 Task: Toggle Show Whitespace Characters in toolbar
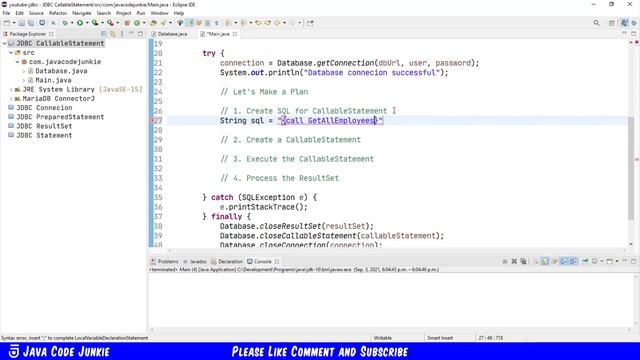pyautogui.click(x=217, y=23)
